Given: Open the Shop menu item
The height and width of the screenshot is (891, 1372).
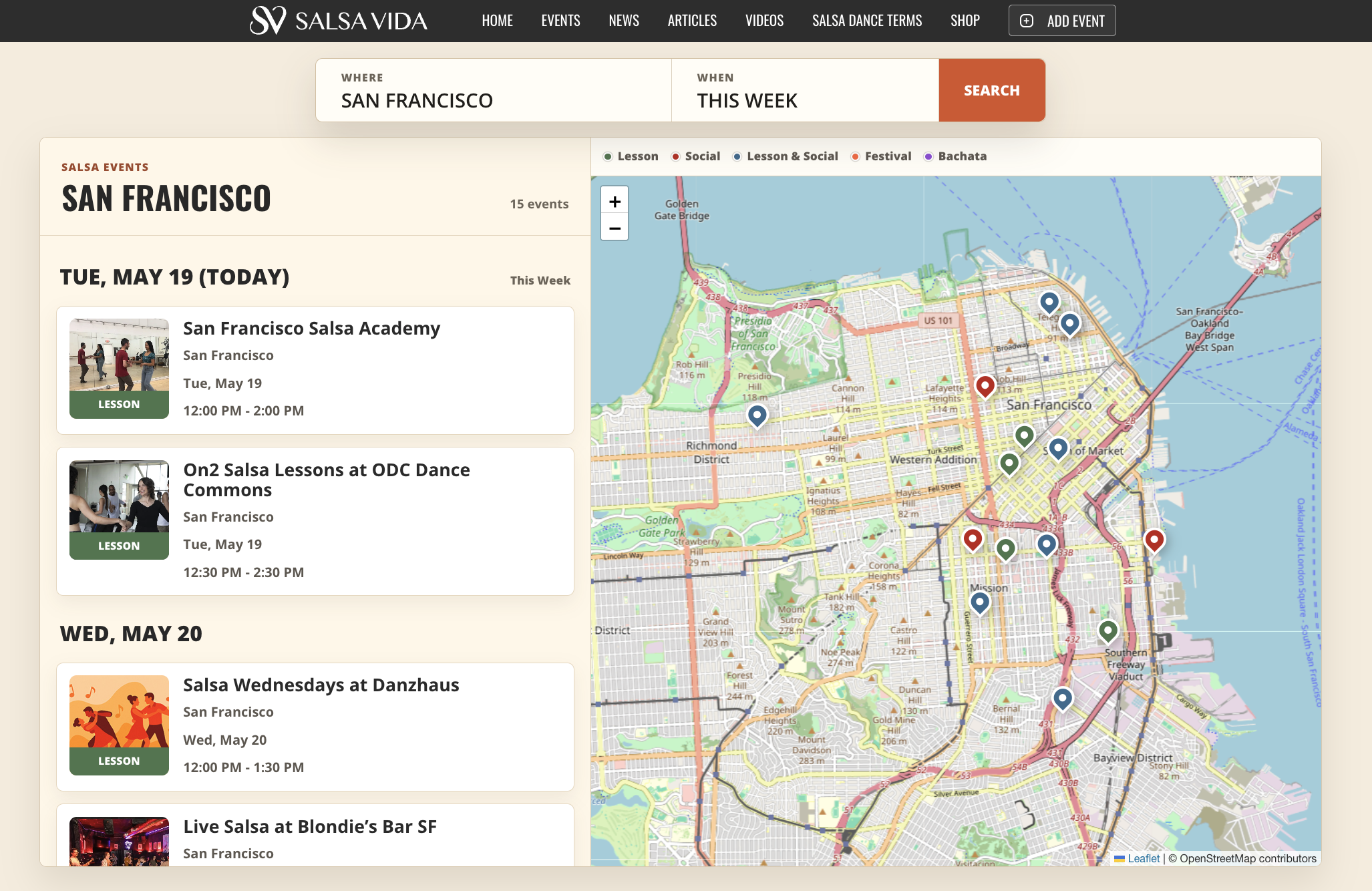Looking at the screenshot, I should coord(965,21).
